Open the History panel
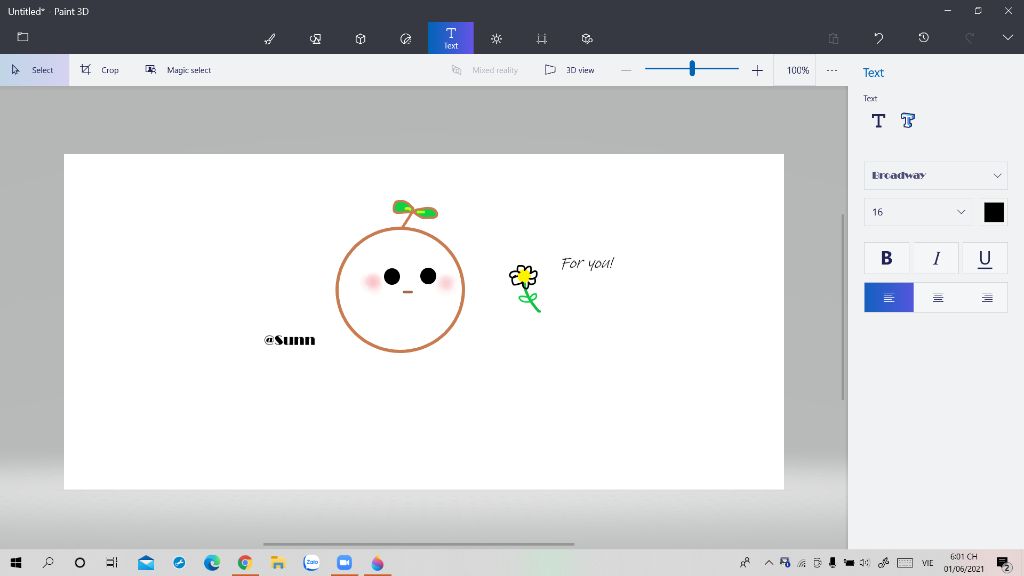The height and width of the screenshot is (576, 1024). (x=923, y=38)
